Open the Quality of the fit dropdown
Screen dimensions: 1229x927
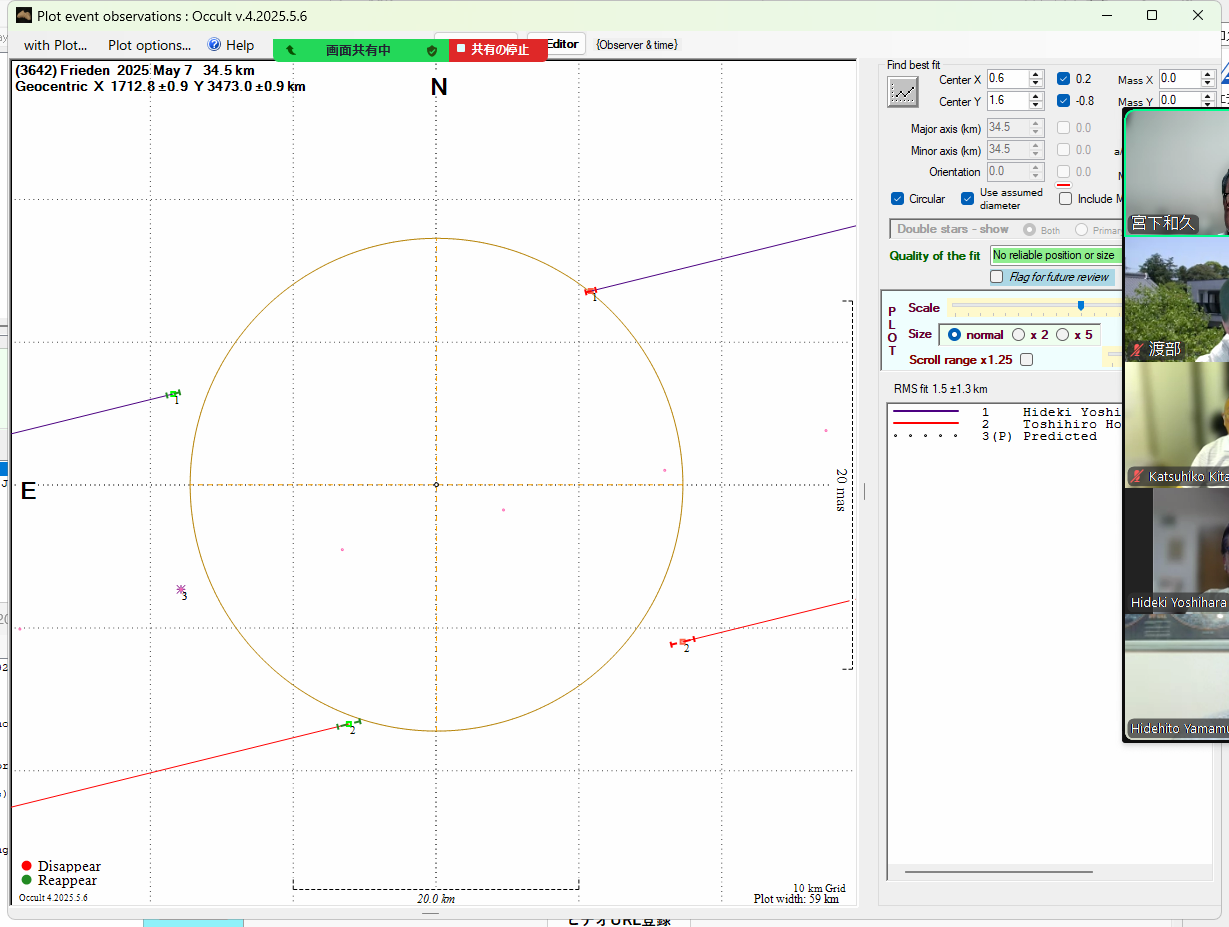pyautogui.click(x=1055, y=256)
